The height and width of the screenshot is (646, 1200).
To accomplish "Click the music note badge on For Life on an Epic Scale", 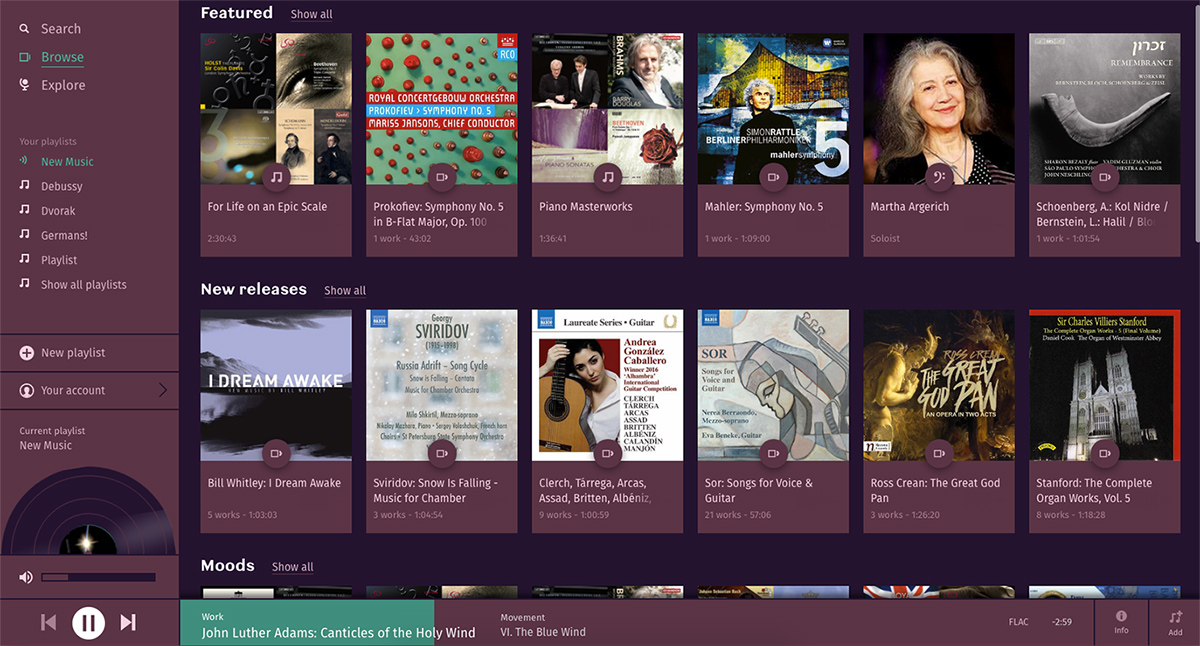I will pyautogui.click(x=276, y=177).
